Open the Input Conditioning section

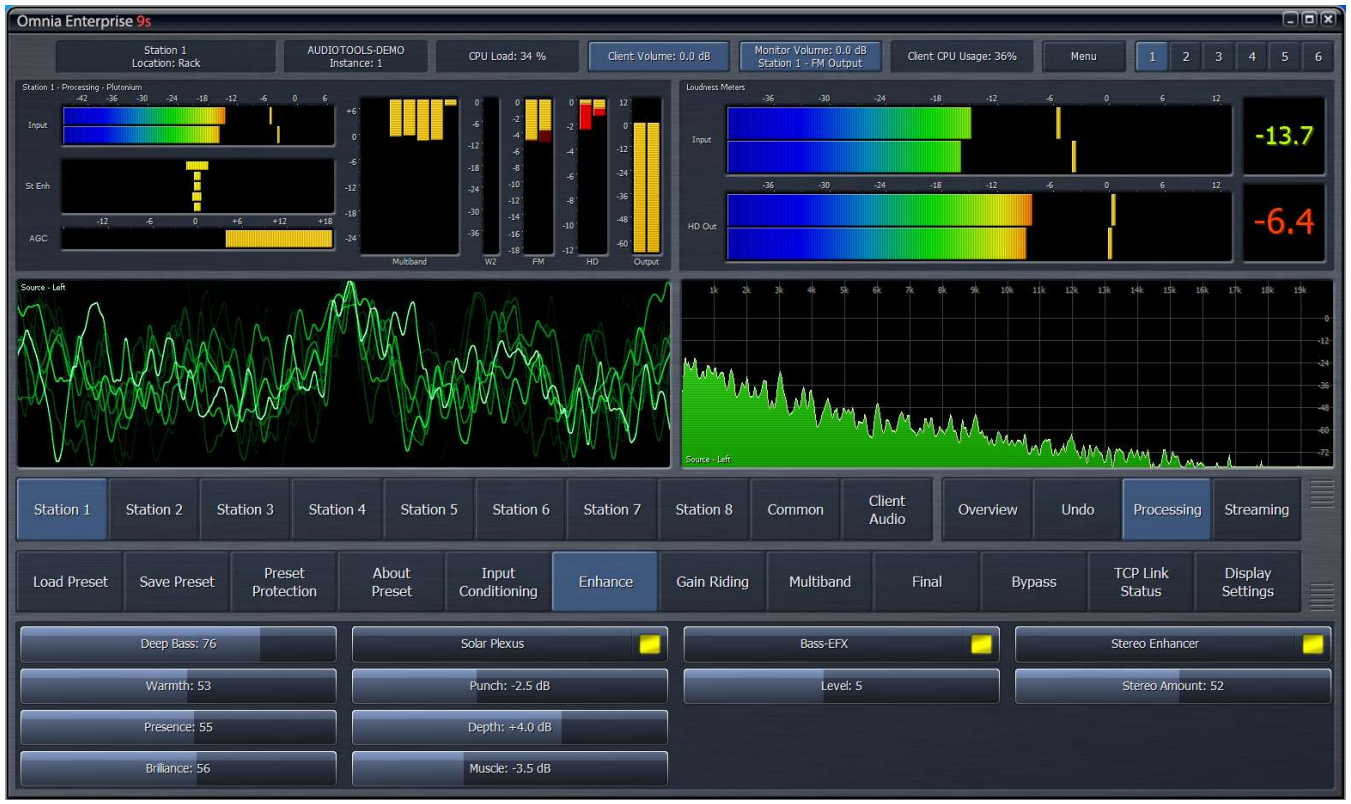[x=497, y=581]
